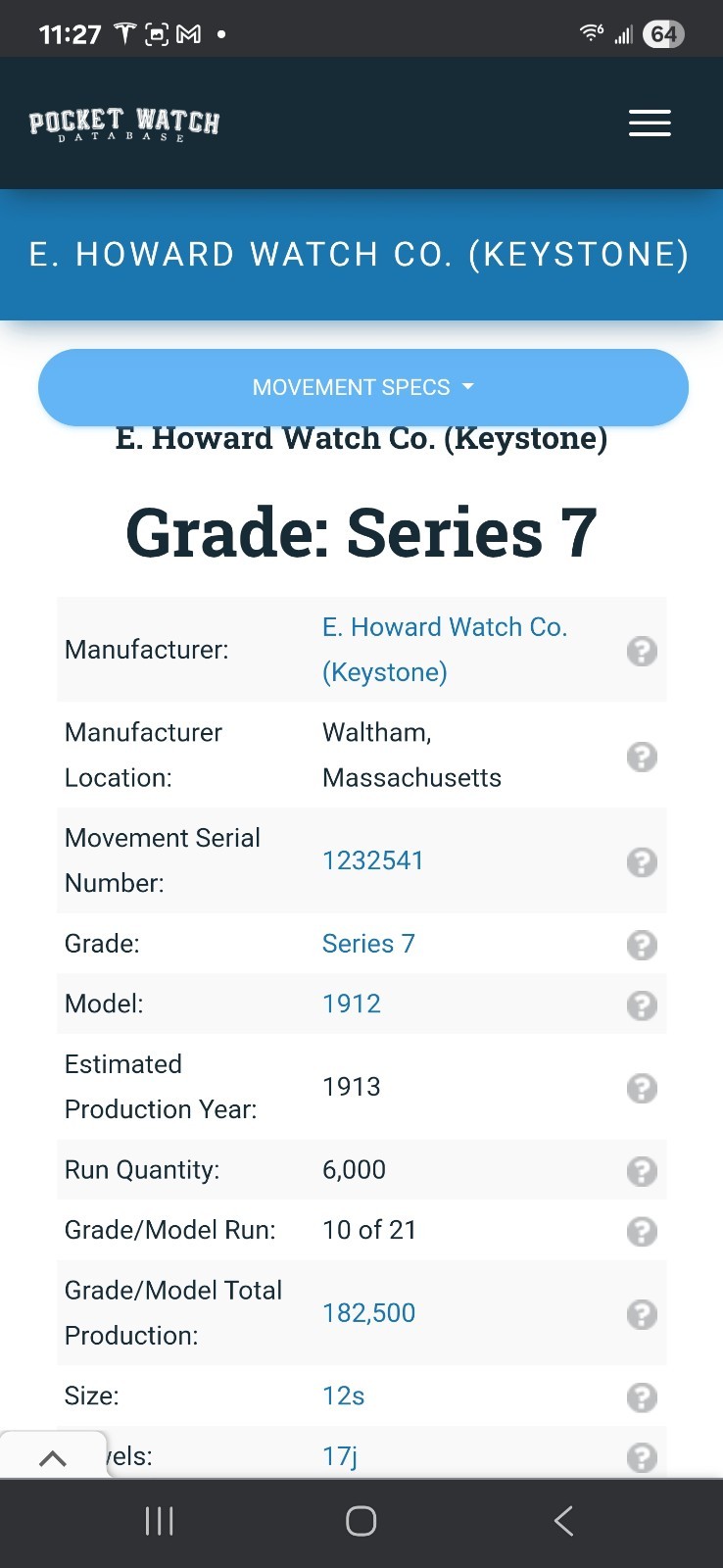The width and height of the screenshot is (723, 1568).
Task: Click the scroll-up chevron tab
Action: click(x=53, y=1458)
